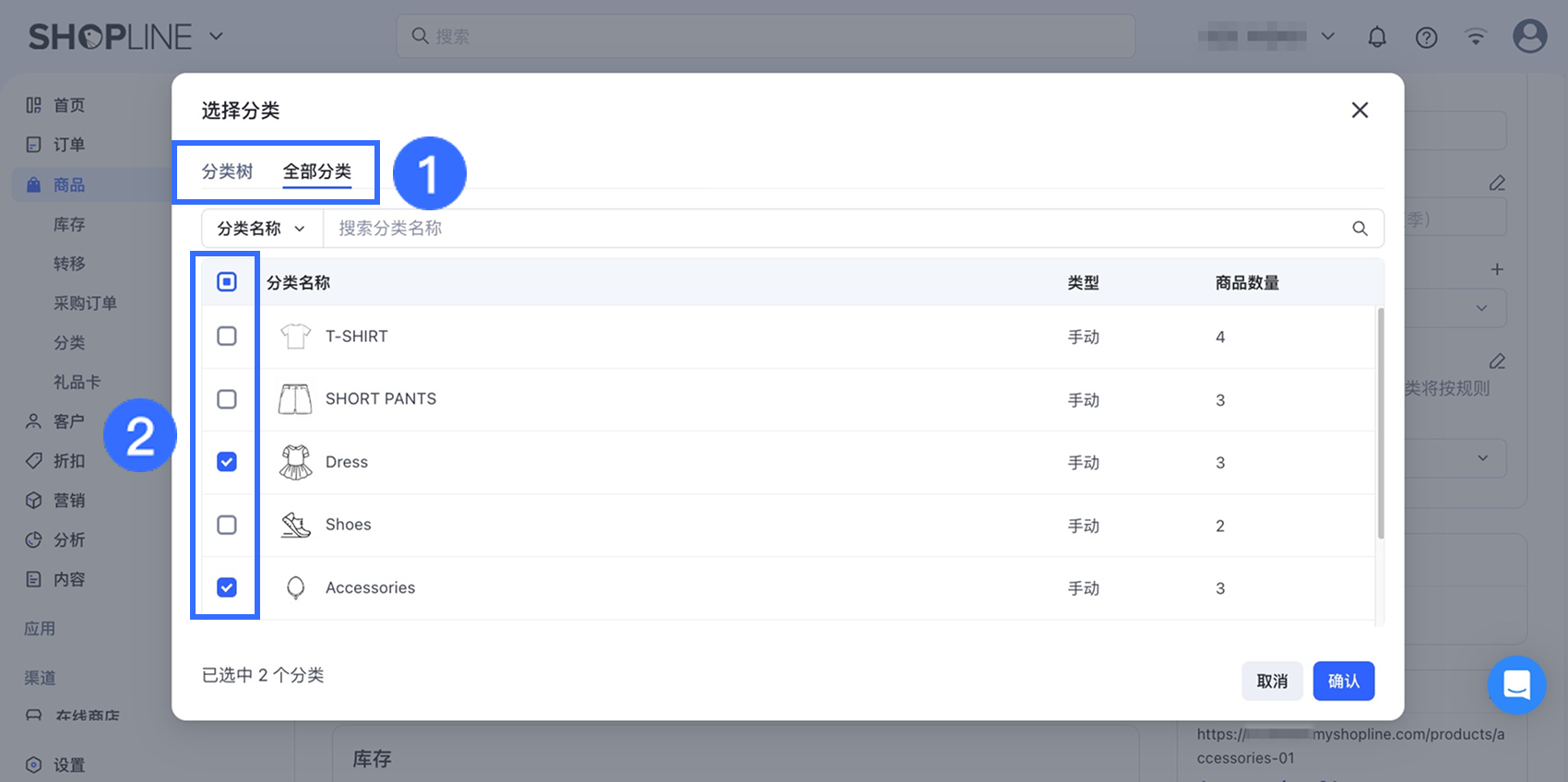Toggle the select-all header checkbox
This screenshot has width=1568, height=782.
click(x=227, y=282)
